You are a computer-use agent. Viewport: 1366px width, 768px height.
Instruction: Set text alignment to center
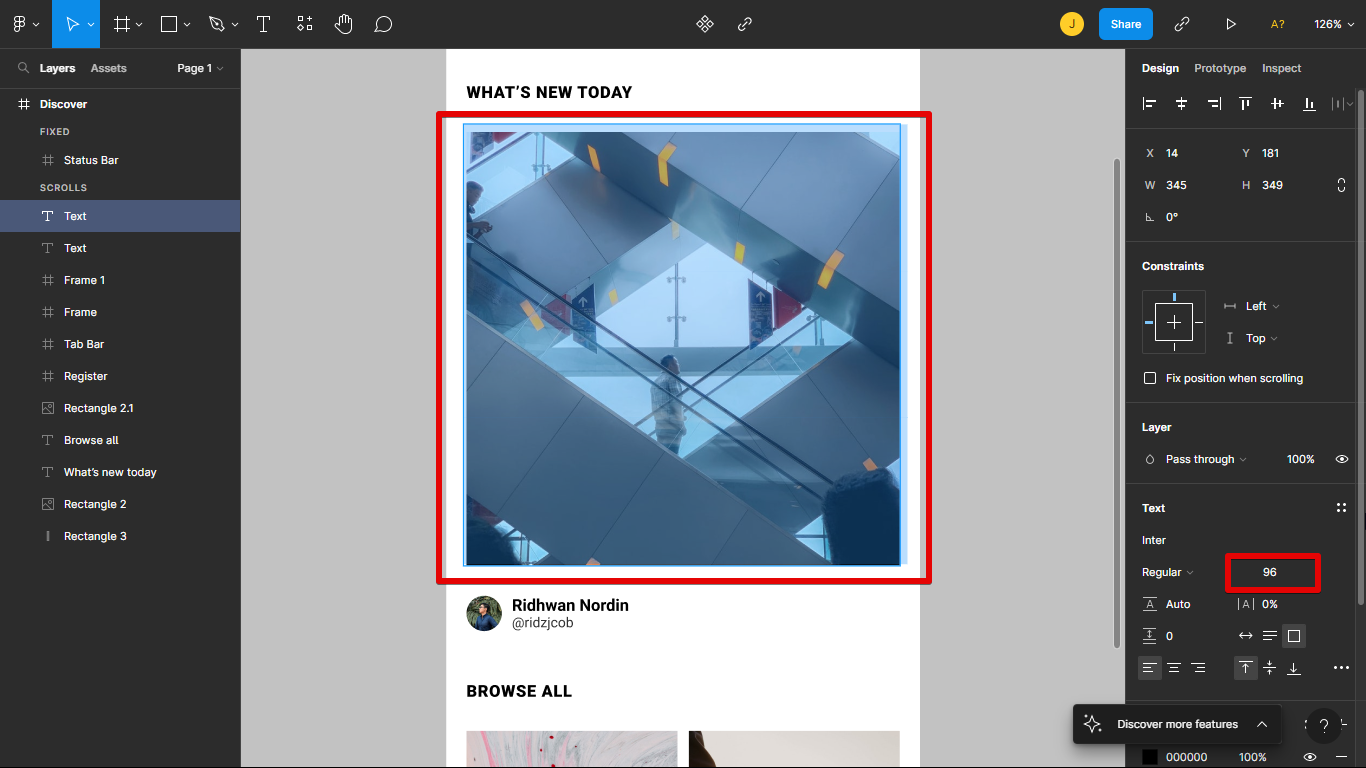point(1174,668)
